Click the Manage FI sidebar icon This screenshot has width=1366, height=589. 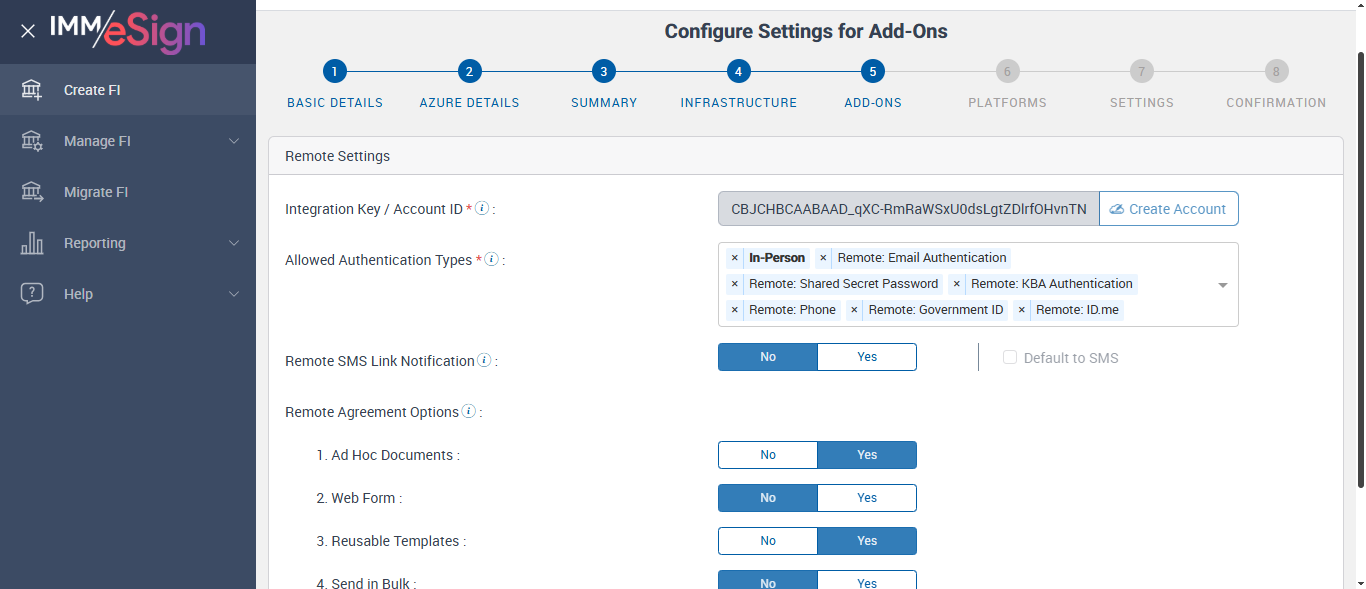click(32, 141)
